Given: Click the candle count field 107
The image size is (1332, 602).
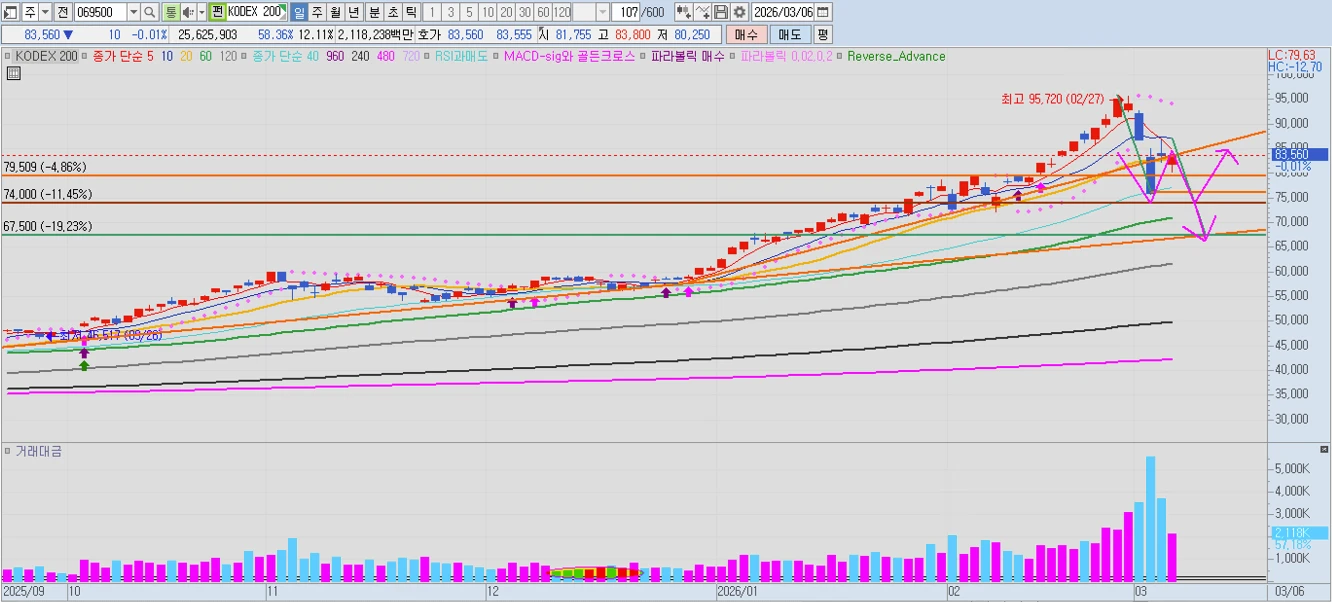Looking at the screenshot, I should (x=626, y=12).
